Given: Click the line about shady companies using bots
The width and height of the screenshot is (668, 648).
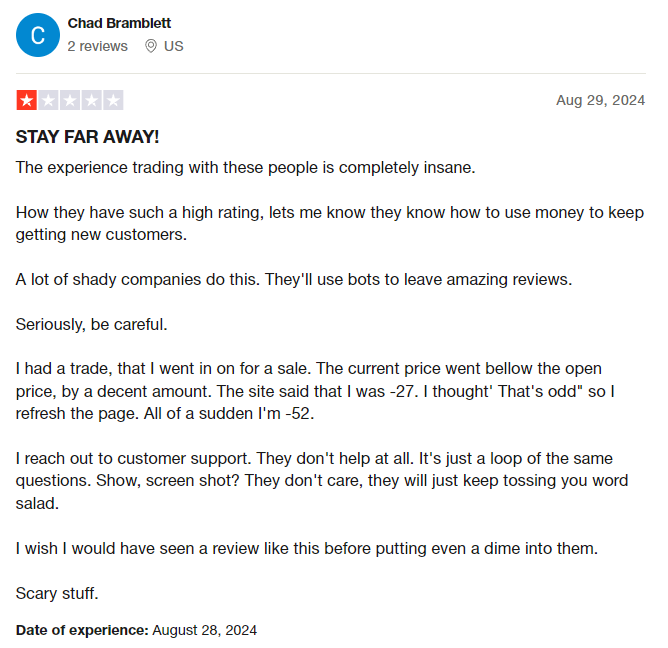Looking at the screenshot, I should click(294, 280).
